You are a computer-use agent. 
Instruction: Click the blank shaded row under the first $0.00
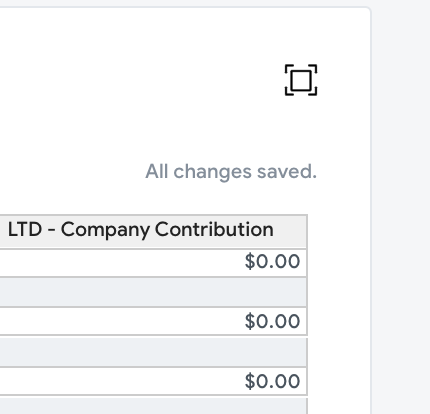point(153,292)
